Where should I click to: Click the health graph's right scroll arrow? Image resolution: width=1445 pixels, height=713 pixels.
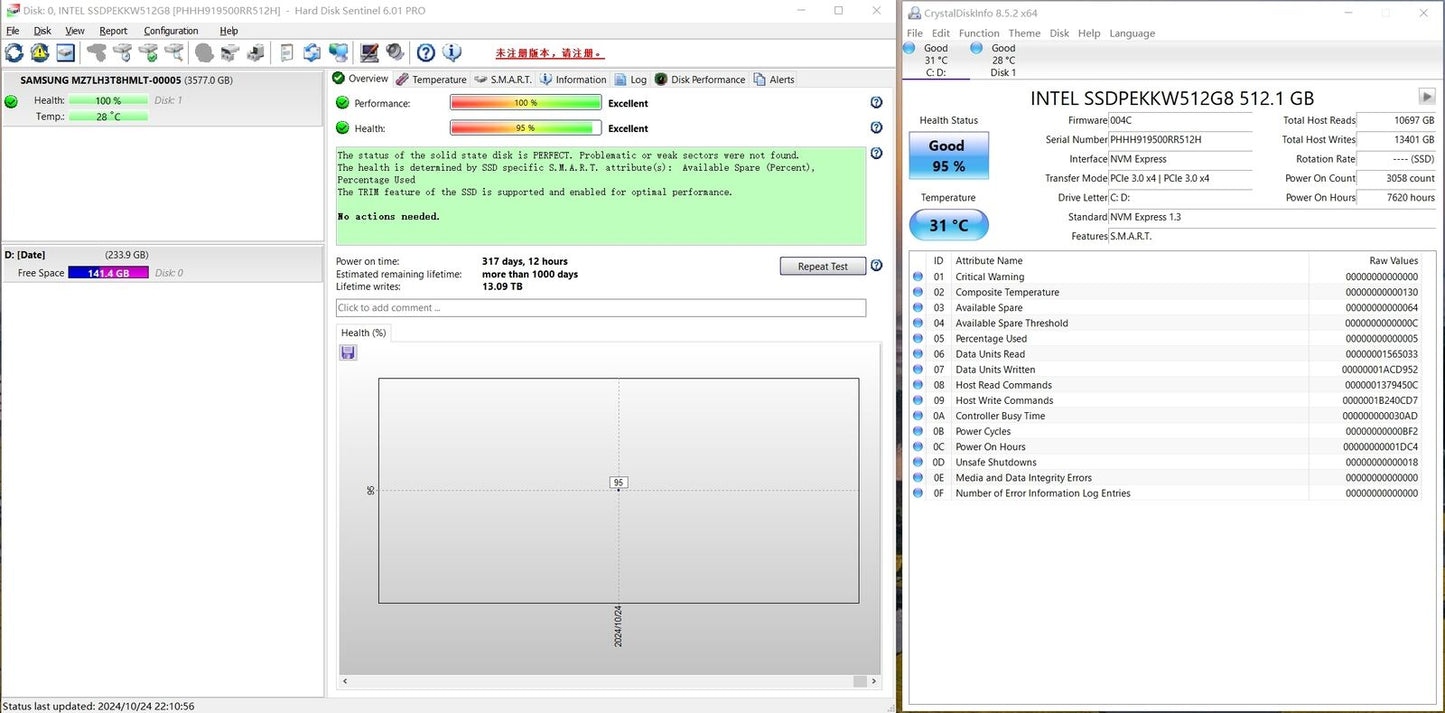tap(874, 681)
